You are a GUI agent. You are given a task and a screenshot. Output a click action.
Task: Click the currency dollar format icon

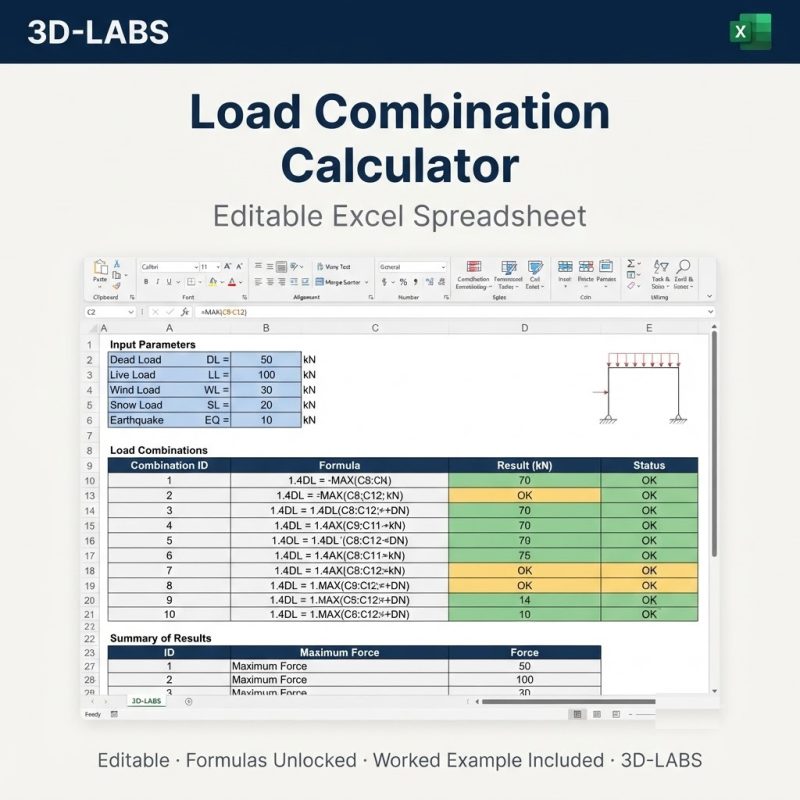click(384, 282)
